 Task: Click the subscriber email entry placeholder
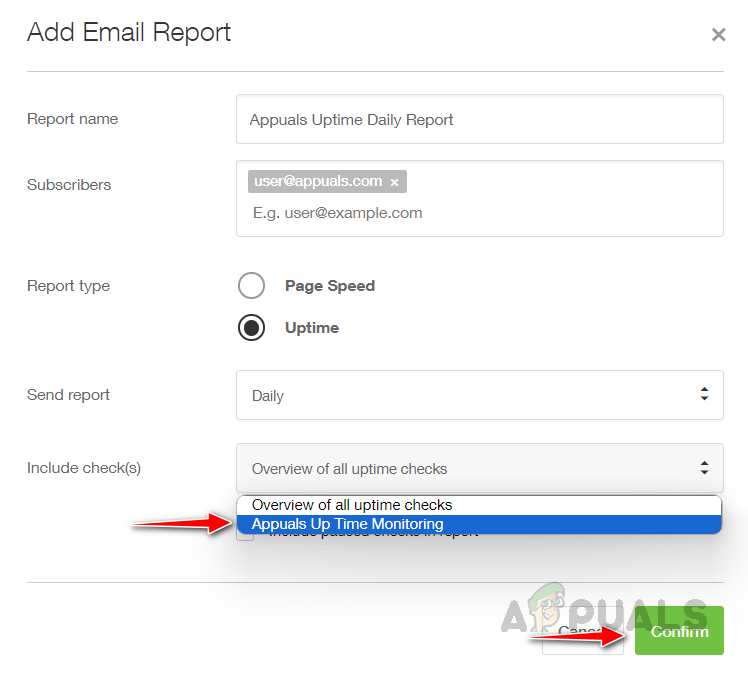(337, 213)
